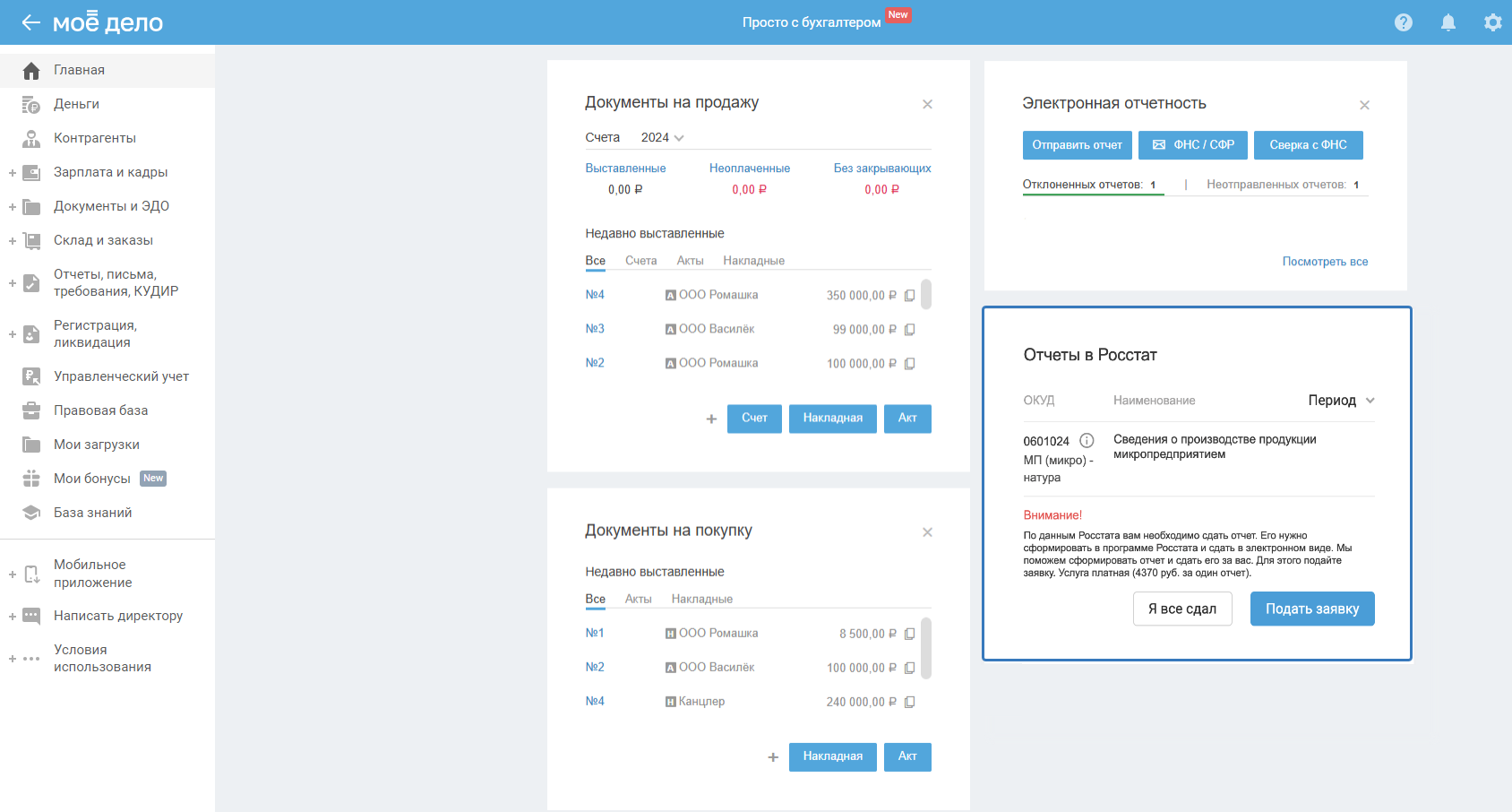The height and width of the screenshot is (812, 1512).
Task: Click the Мои бонусы gift icon
Action: click(x=31, y=479)
